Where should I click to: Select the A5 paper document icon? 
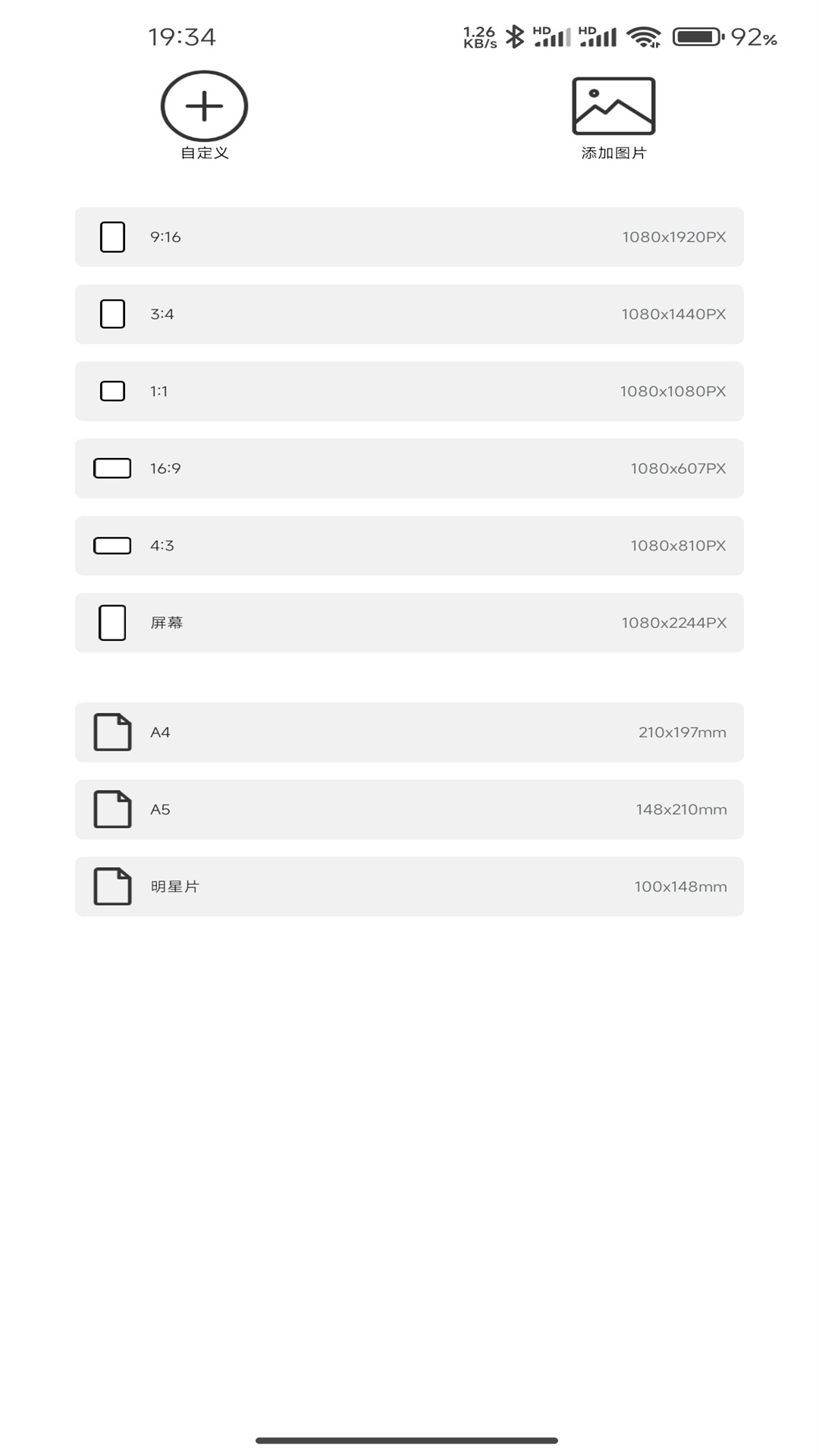pos(112,809)
